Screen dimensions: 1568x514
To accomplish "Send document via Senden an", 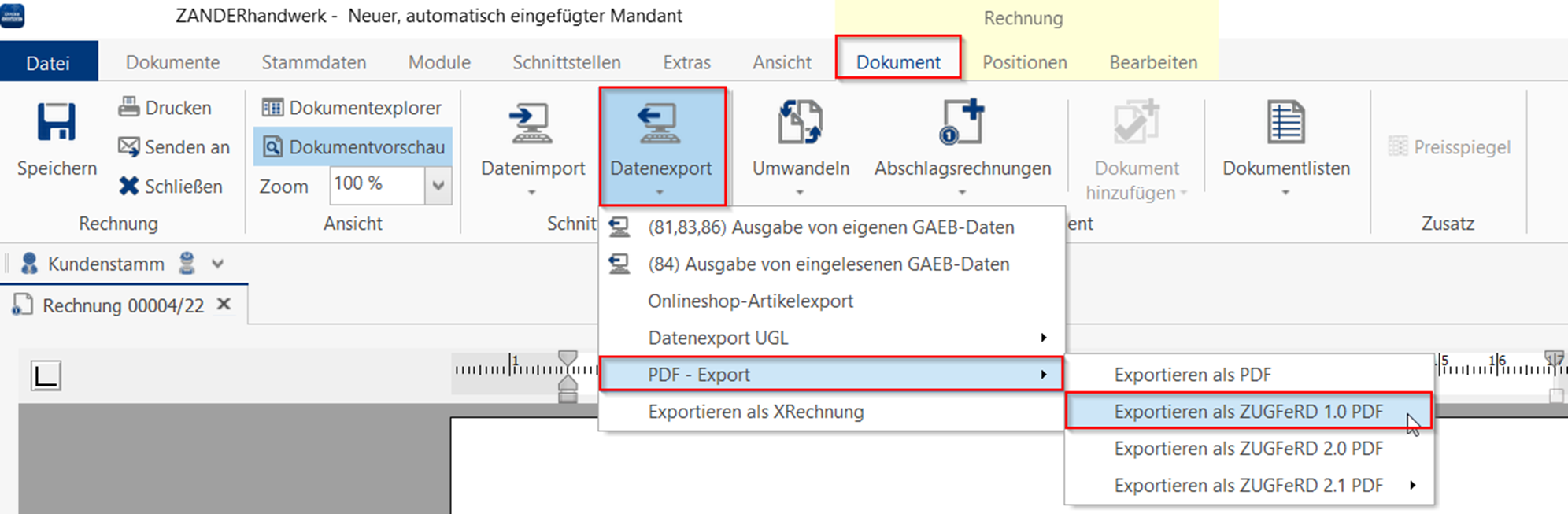I will (x=173, y=147).
